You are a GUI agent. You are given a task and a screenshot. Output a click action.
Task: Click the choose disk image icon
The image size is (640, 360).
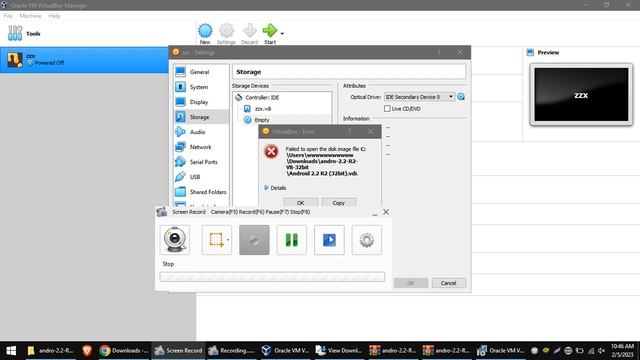coord(461,97)
